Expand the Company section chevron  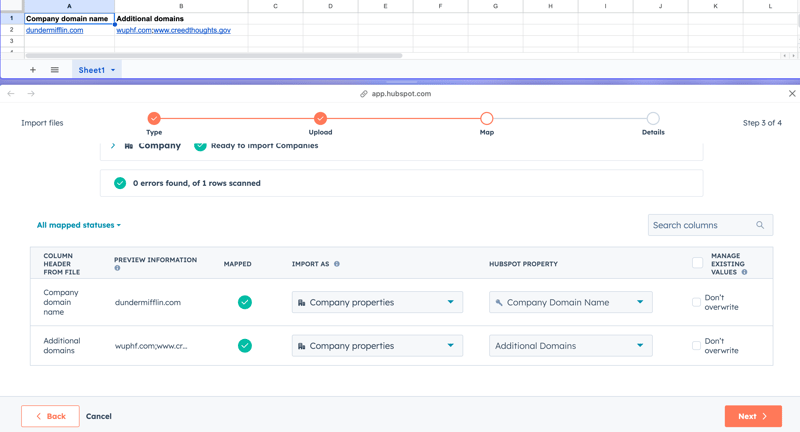click(x=113, y=145)
